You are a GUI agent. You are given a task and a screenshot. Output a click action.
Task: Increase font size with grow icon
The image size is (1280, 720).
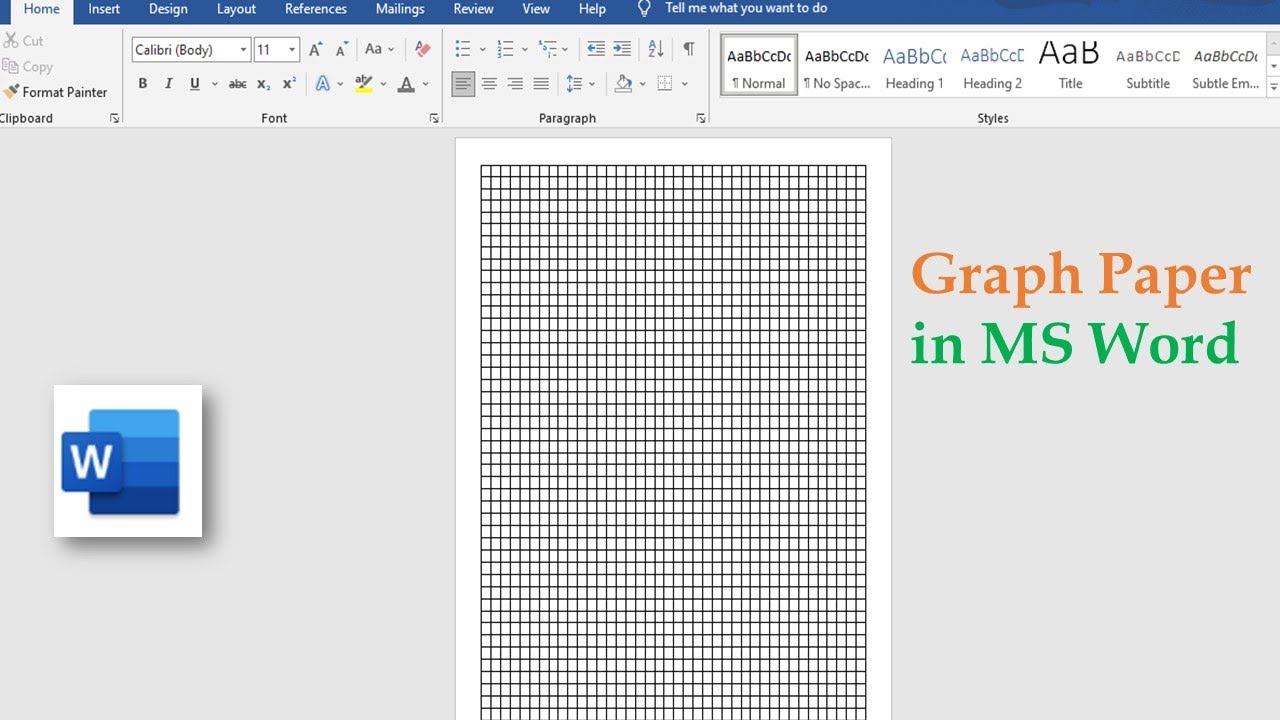coord(315,49)
